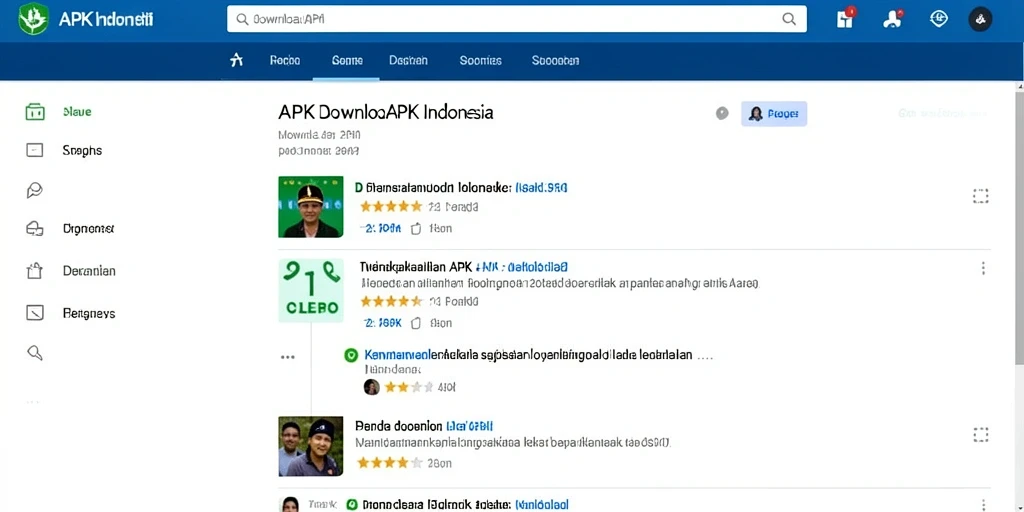Click the green shield APK logo
Viewport: 1024px width, 512px height.
pyautogui.click(x=34, y=19)
